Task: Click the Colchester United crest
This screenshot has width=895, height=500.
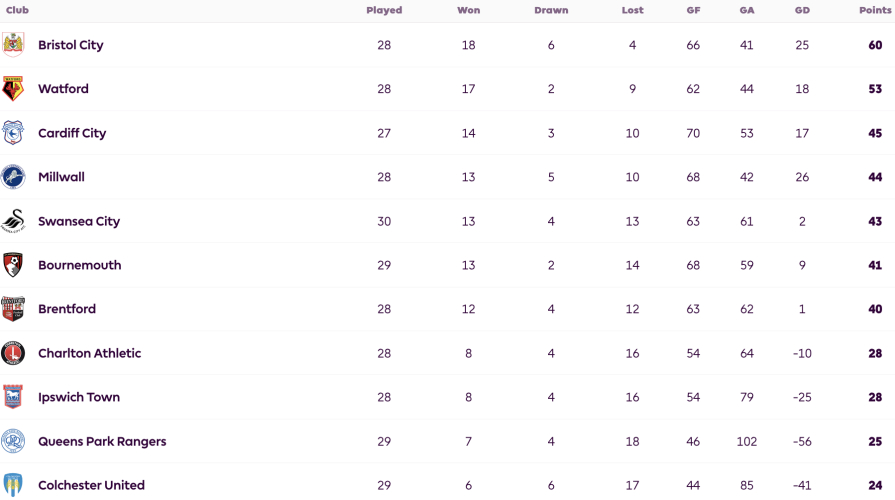Action: click(x=13, y=485)
